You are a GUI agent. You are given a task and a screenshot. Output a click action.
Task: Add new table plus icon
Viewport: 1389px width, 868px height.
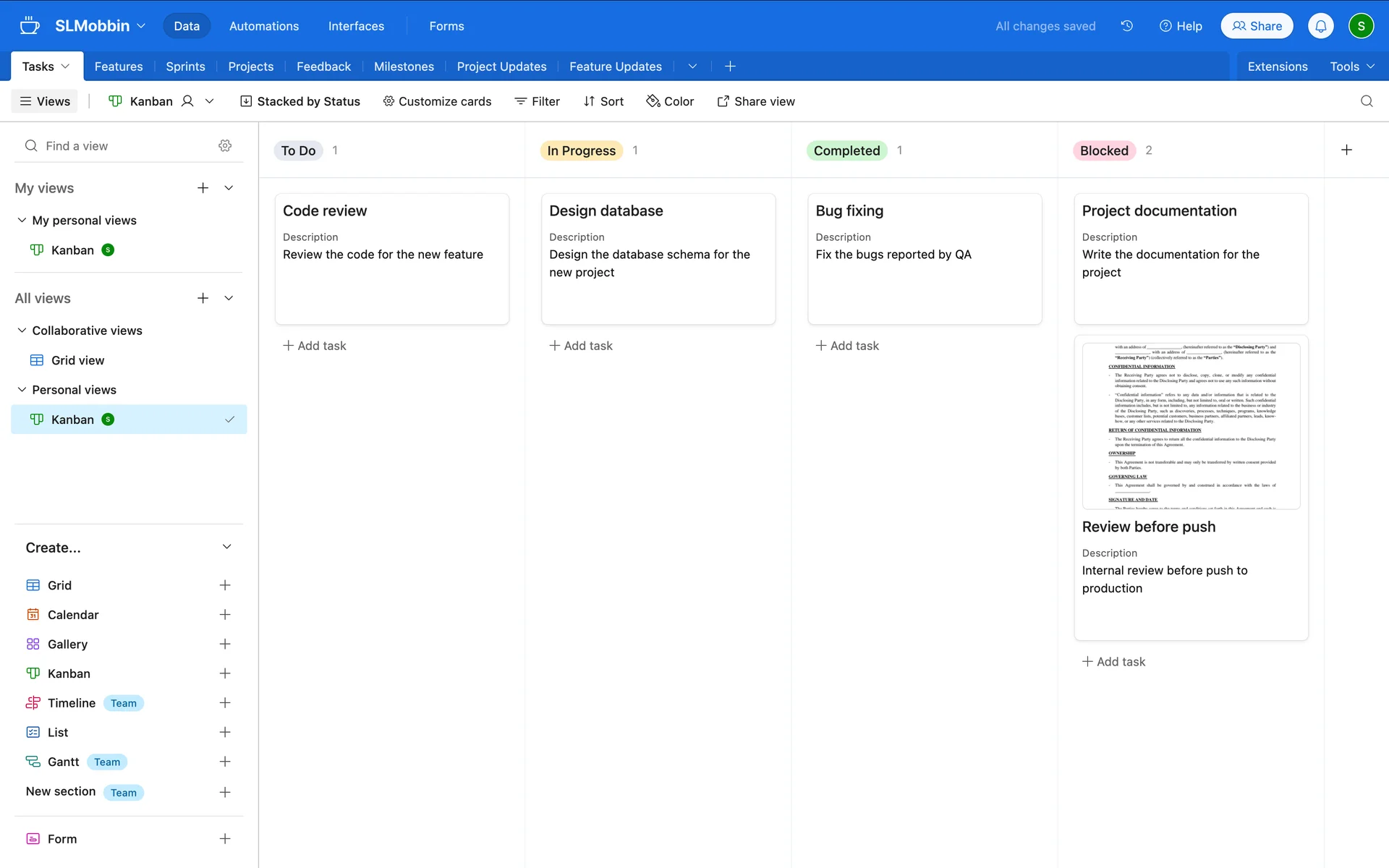click(x=730, y=67)
